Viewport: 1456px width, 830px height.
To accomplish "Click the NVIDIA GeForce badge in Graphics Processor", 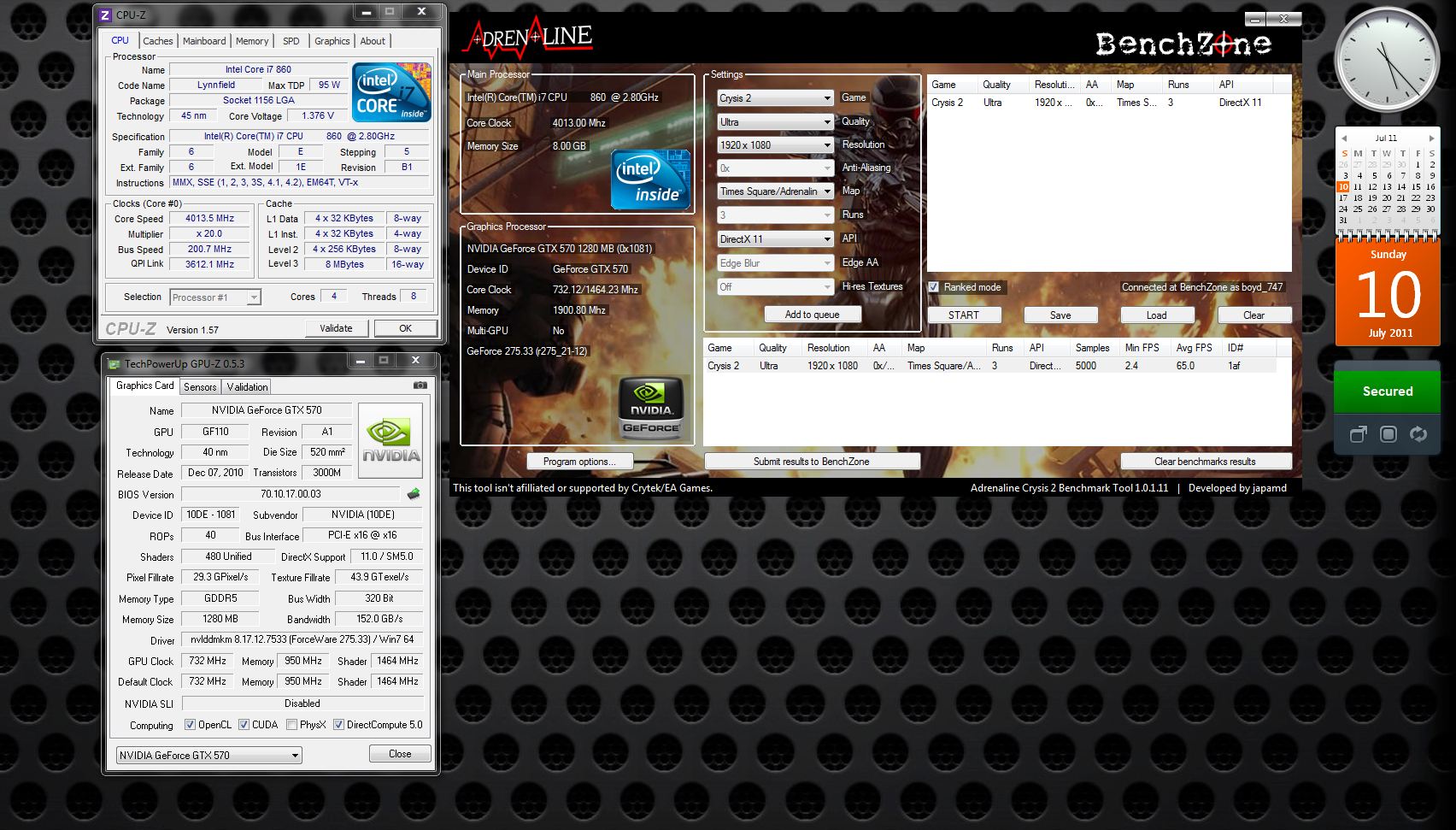I will 650,408.
